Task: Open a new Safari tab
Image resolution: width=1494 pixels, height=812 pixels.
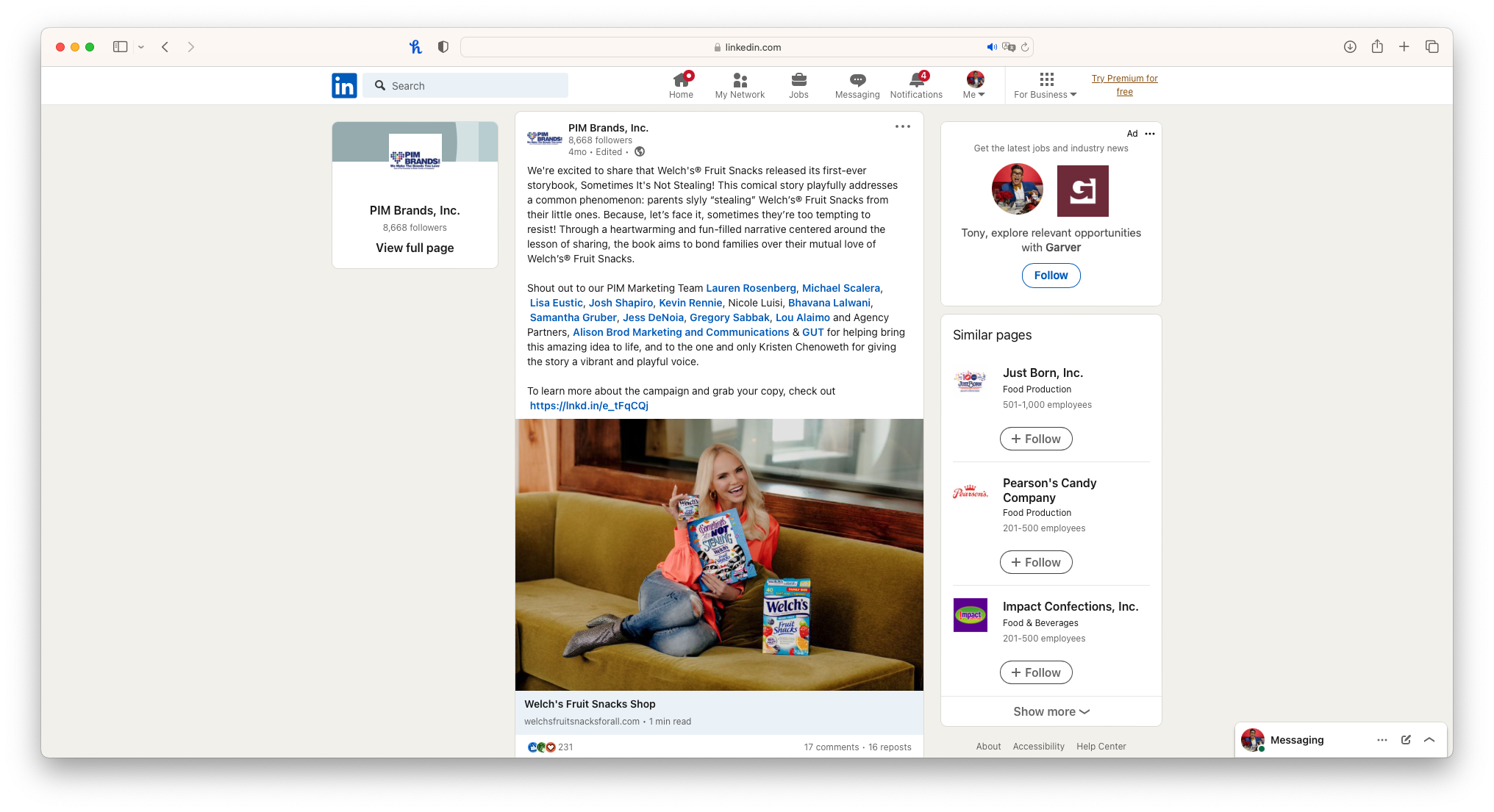Action: click(1404, 47)
